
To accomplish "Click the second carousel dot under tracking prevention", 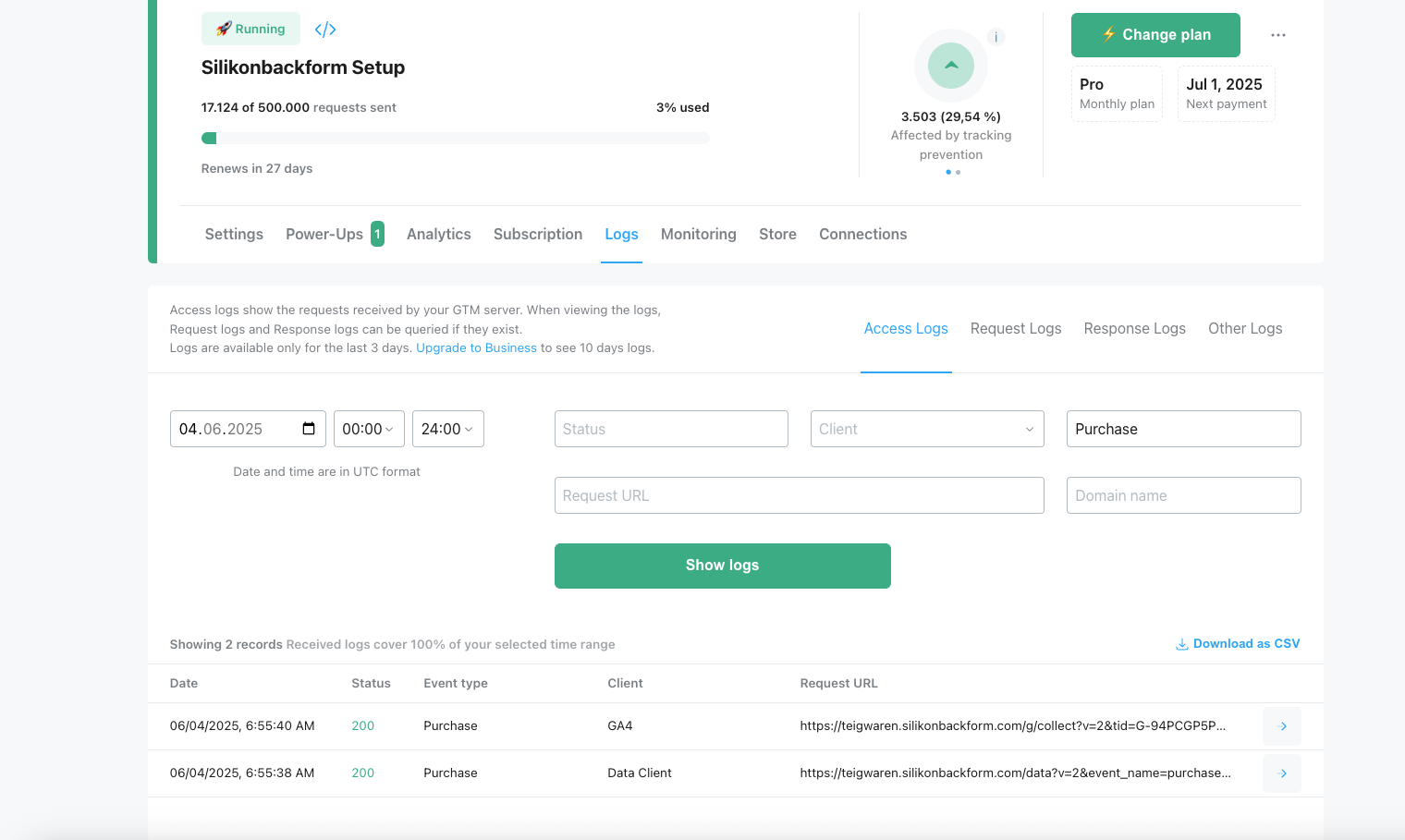I will (x=959, y=172).
